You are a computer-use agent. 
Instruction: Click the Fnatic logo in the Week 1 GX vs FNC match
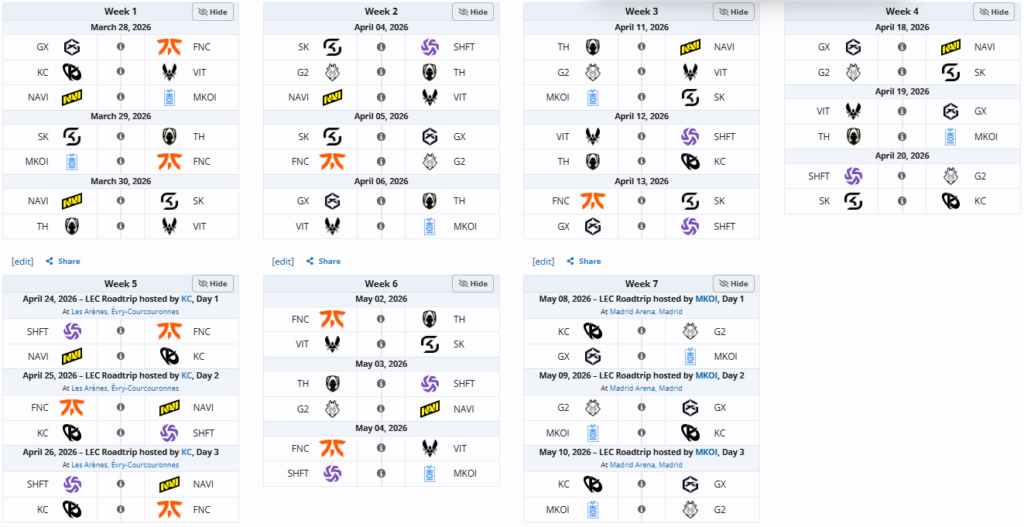click(x=169, y=46)
